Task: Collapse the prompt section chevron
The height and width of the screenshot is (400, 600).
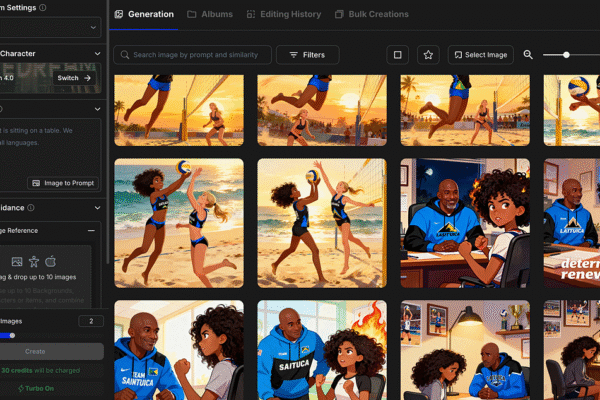Action: pos(96,108)
